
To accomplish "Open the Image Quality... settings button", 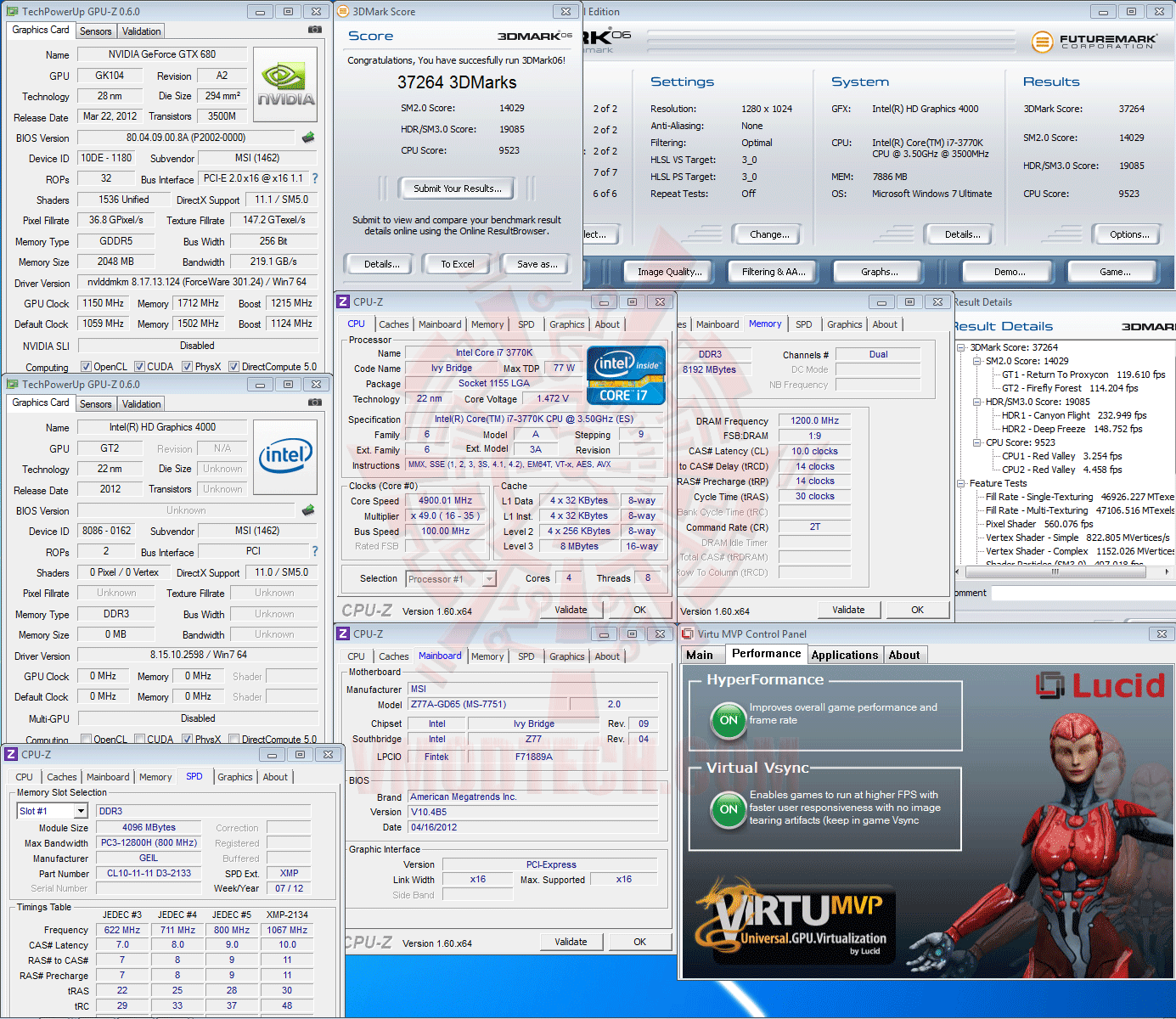I will (670, 272).
